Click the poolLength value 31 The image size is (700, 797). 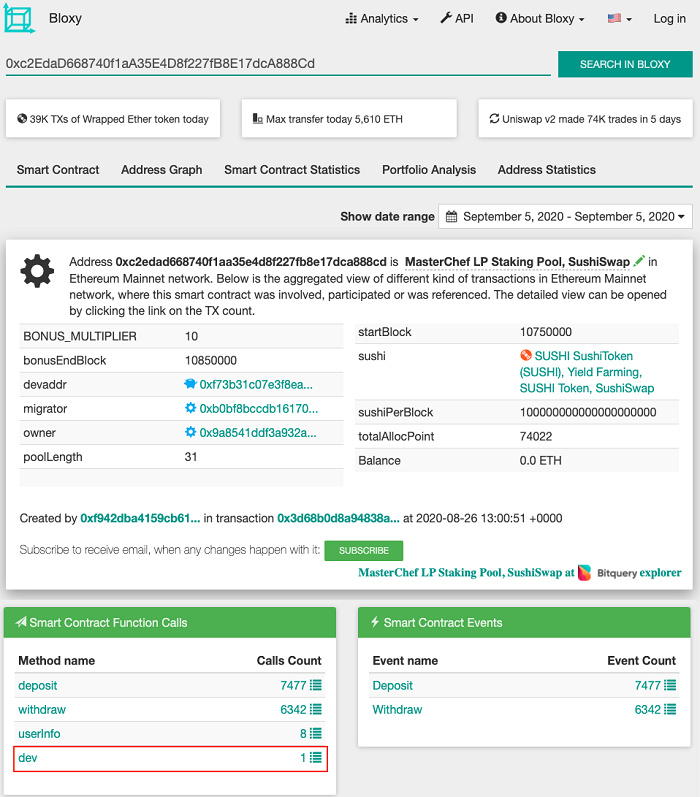point(191,457)
